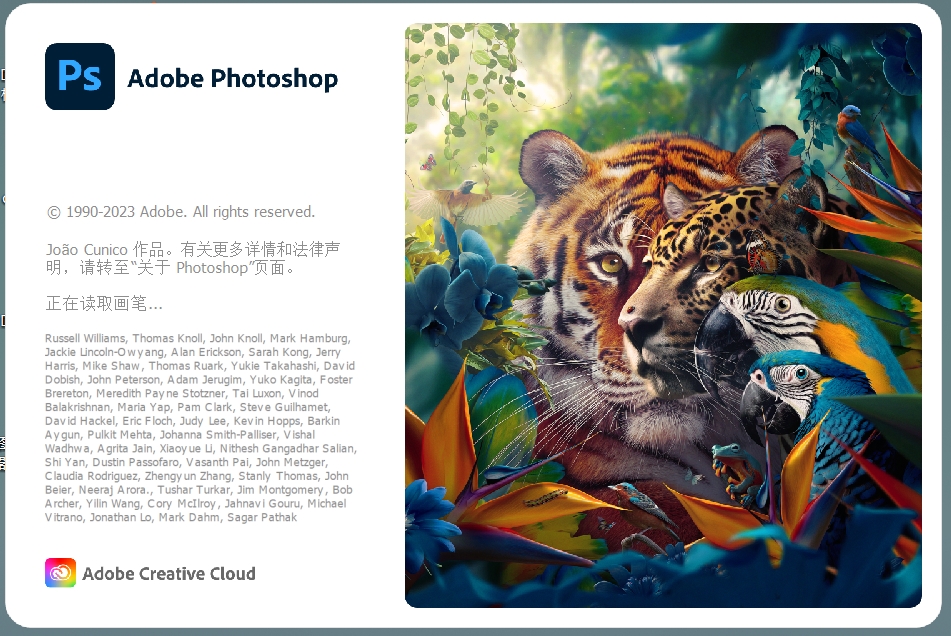Click the Photoshop Ps logo icon

79,76
